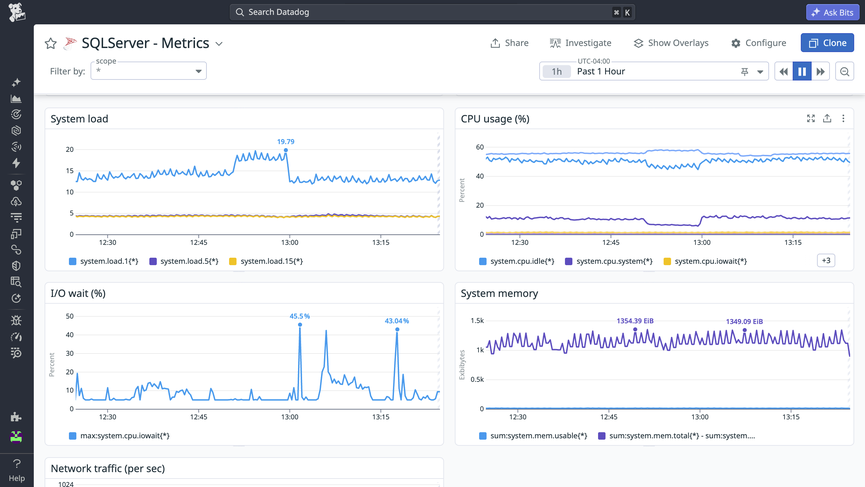Open the Help question mark icon

point(17,464)
